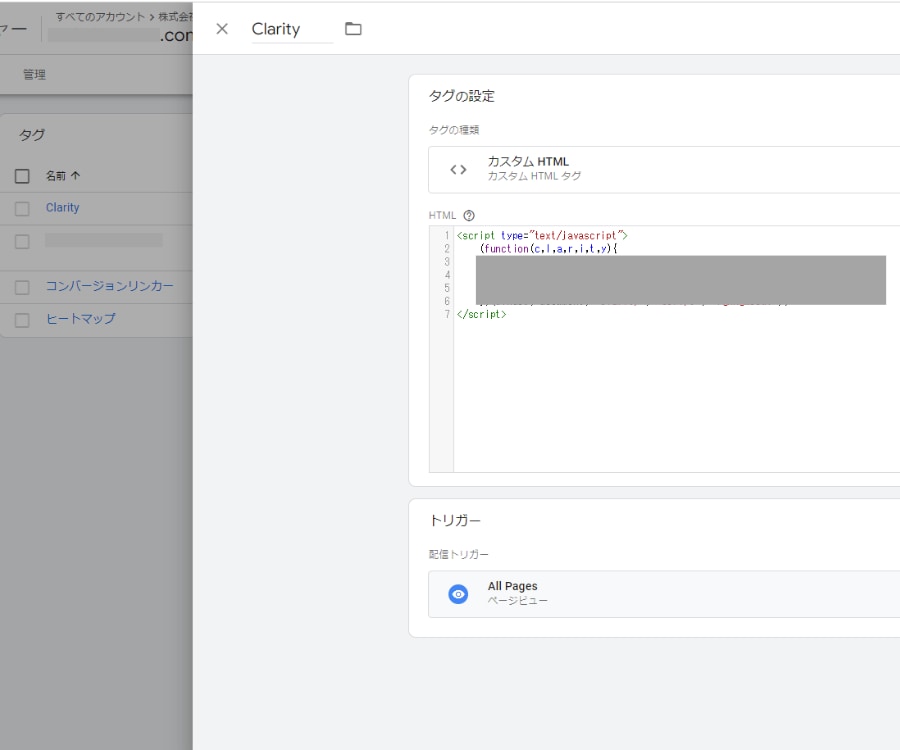This screenshot has width=900, height=750.
Task: Click the closing </script> code line
Action: (x=482, y=314)
